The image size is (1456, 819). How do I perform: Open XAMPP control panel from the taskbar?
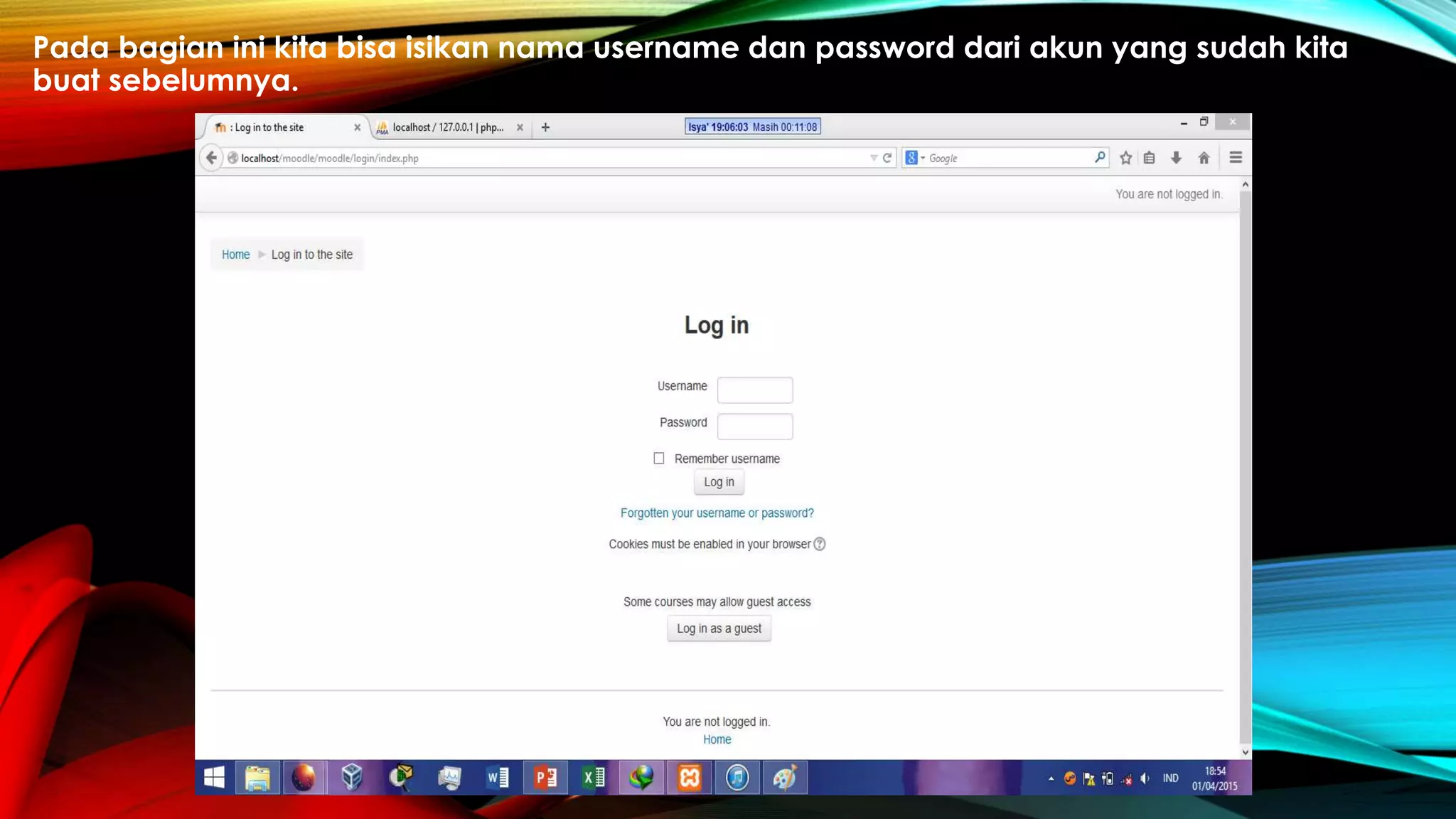pyautogui.click(x=689, y=777)
